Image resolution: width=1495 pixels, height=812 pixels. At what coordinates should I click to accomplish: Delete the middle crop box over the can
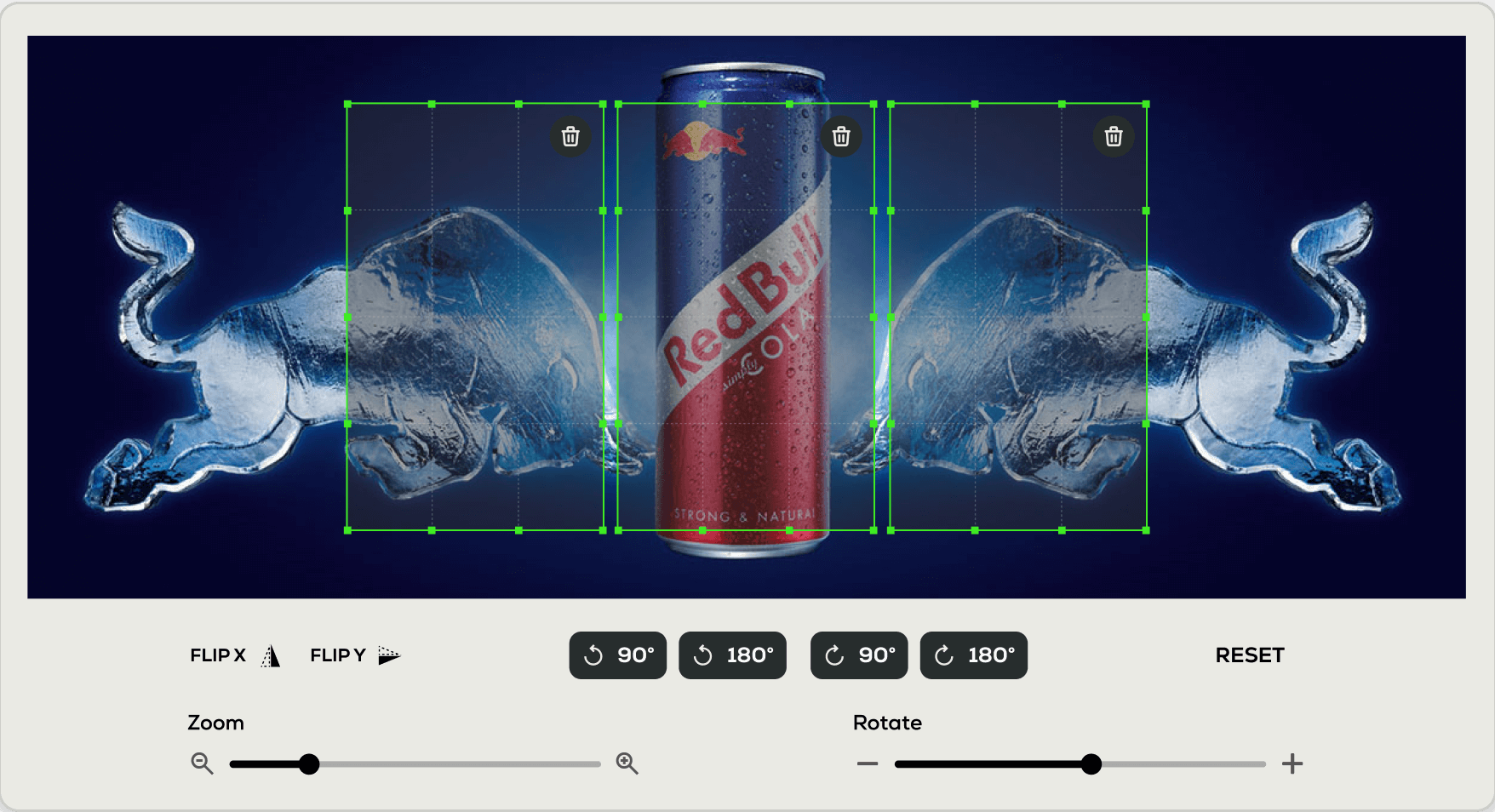point(841,136)
